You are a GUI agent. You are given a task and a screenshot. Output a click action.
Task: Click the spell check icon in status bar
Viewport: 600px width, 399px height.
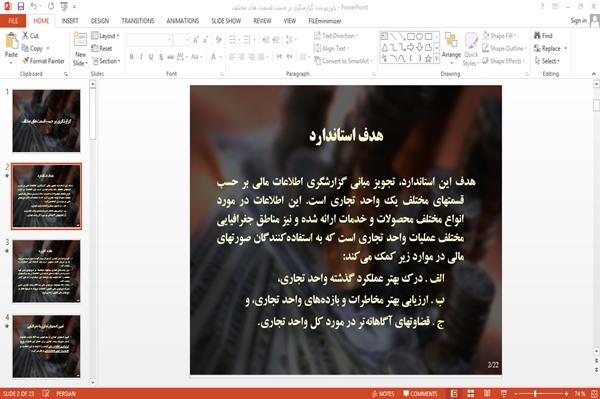(46, 393)
